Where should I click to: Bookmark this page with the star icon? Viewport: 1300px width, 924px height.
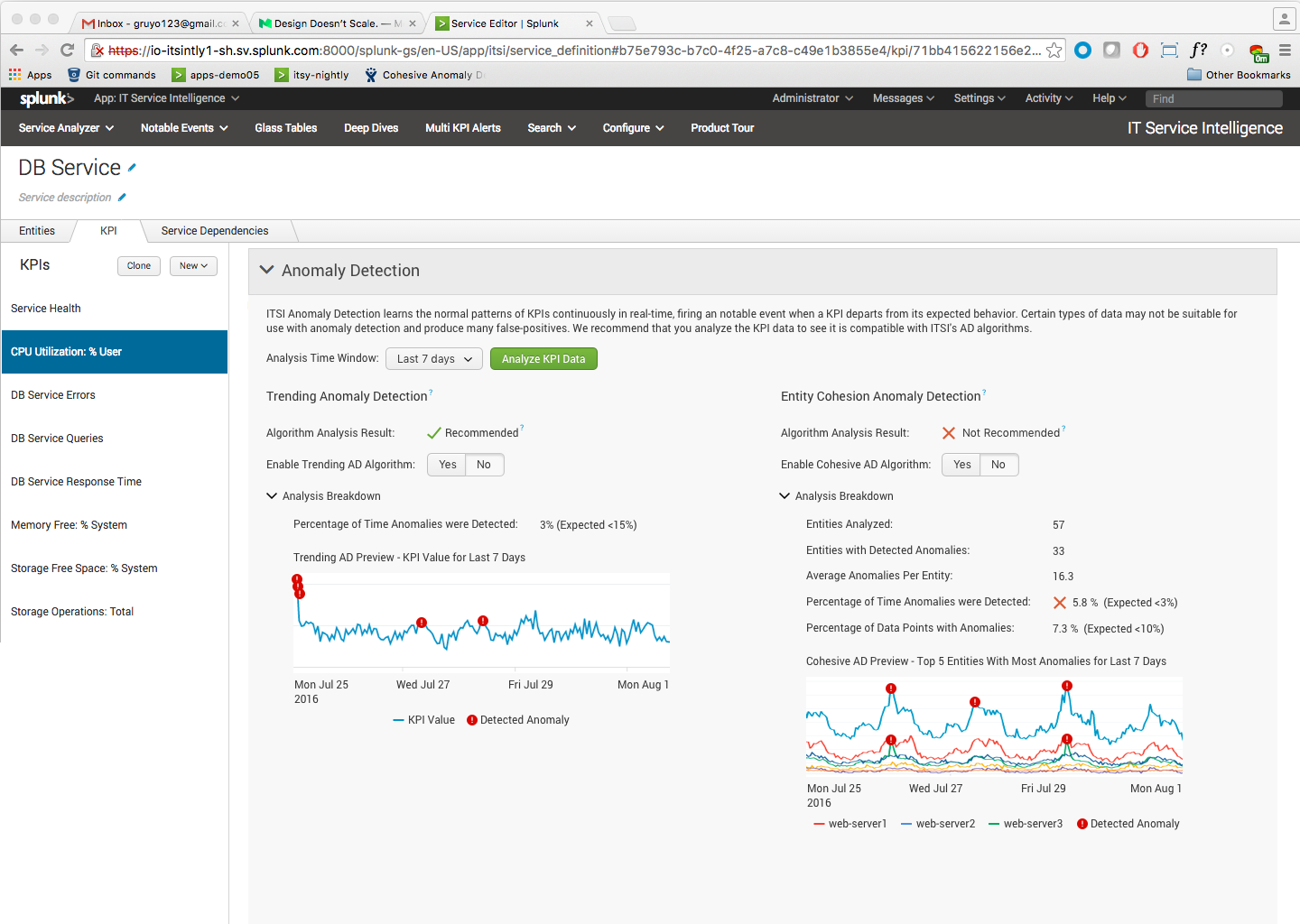click(x=1054, y=51)
